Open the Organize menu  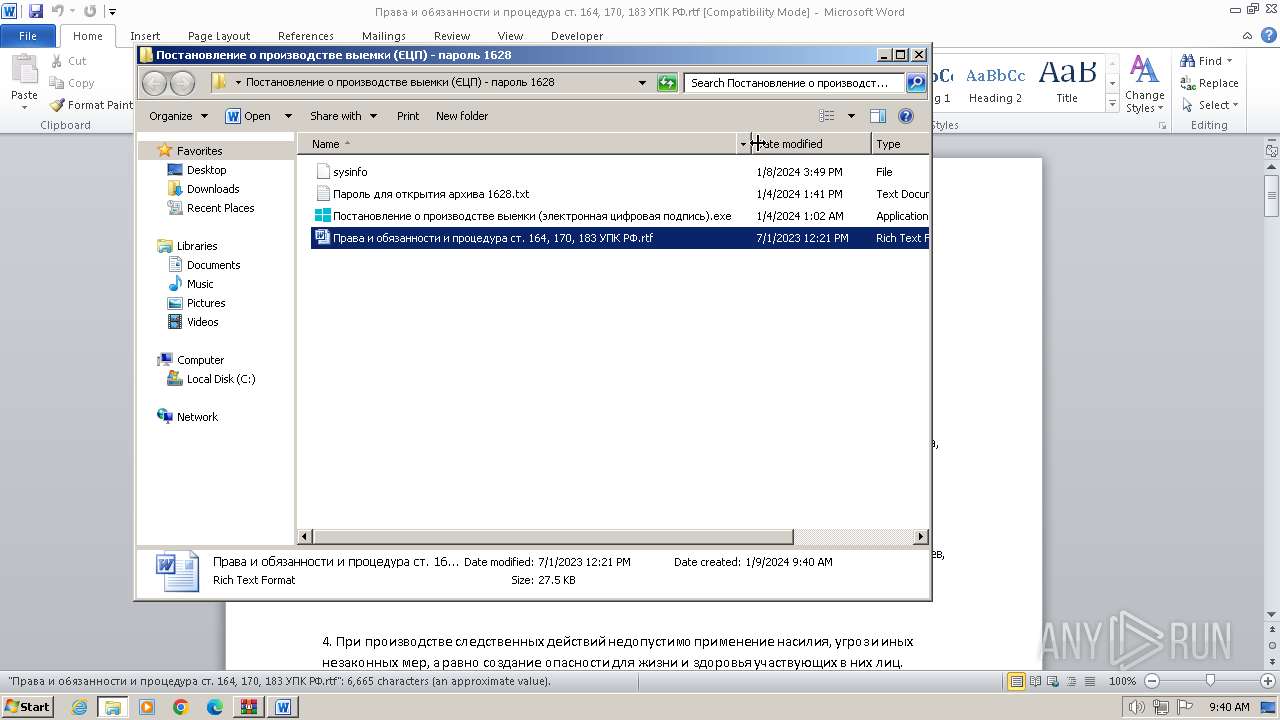(178, 116)
